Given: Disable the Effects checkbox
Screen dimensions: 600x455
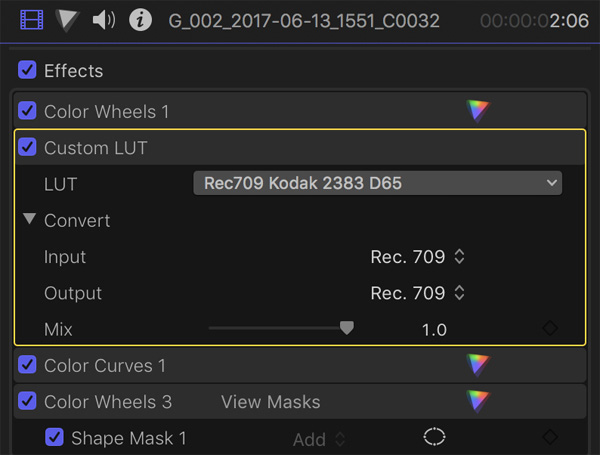Looking at the screenshot, I should pos(27,70).
